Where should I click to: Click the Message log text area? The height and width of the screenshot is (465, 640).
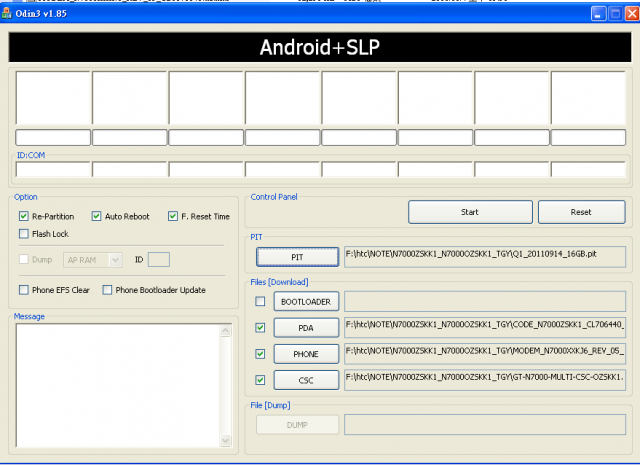click(118, 385)
